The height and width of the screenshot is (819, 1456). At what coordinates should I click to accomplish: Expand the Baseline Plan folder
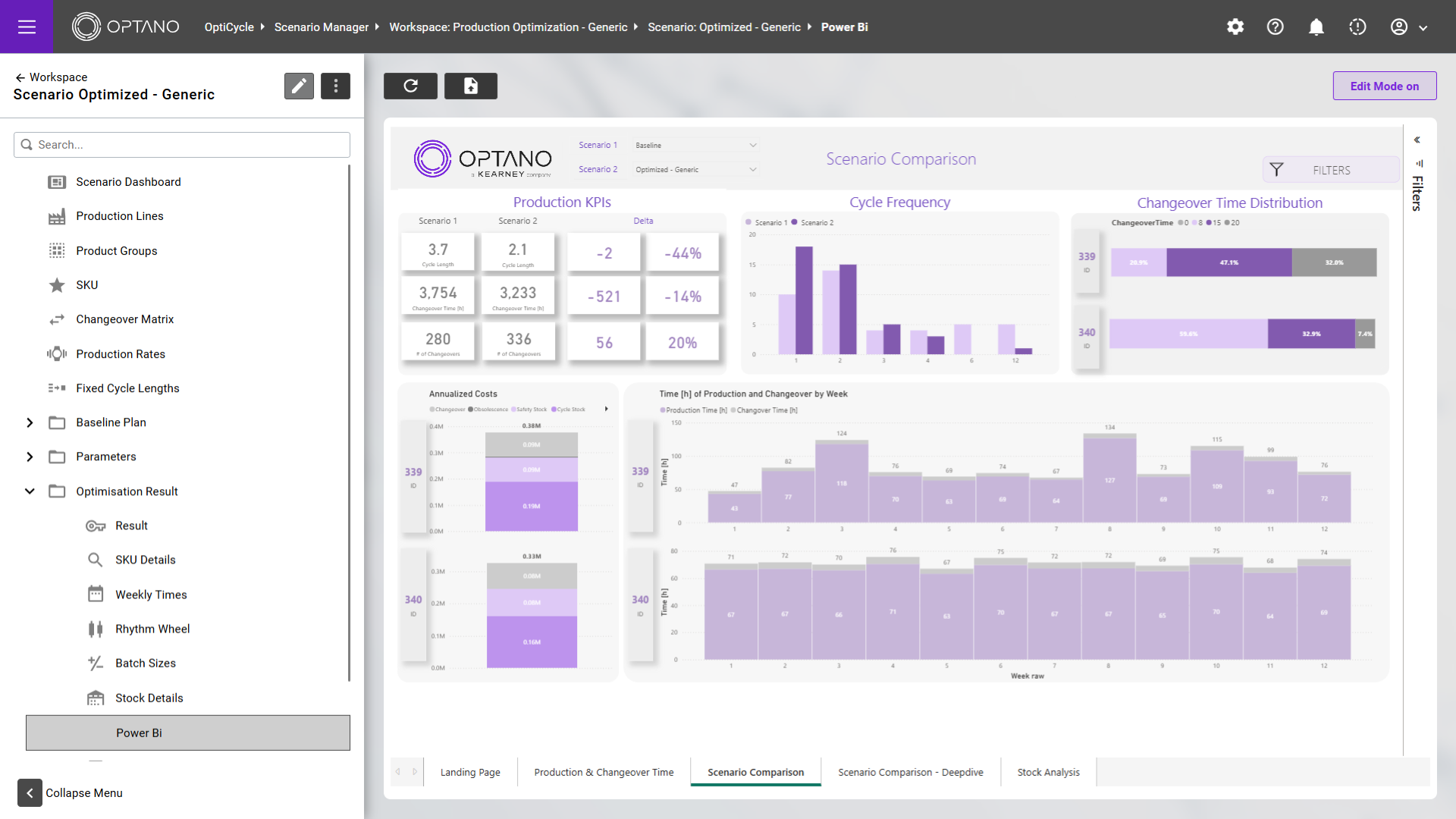click(30, 422)
